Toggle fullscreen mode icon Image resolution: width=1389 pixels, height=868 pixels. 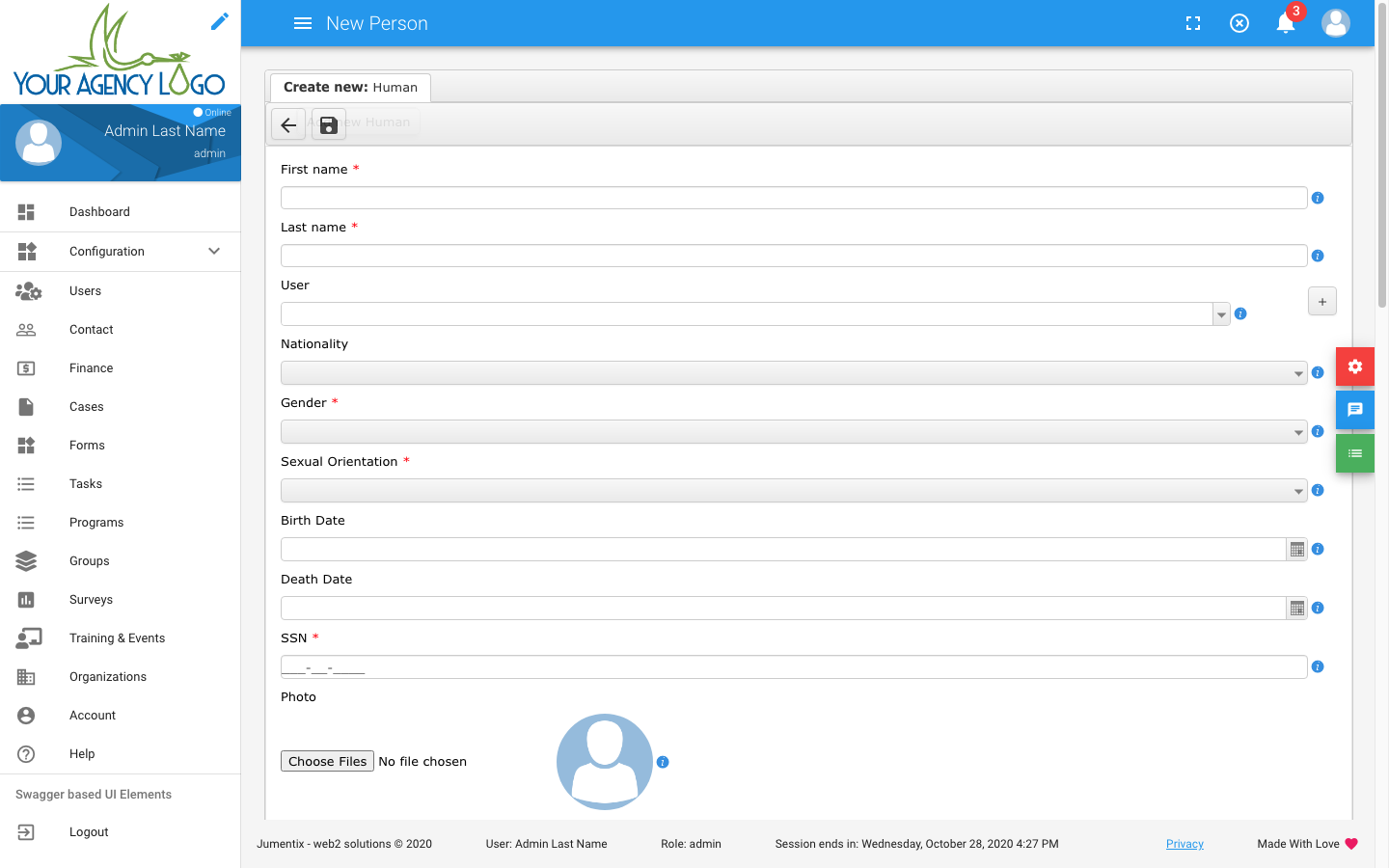(1193, 23)
